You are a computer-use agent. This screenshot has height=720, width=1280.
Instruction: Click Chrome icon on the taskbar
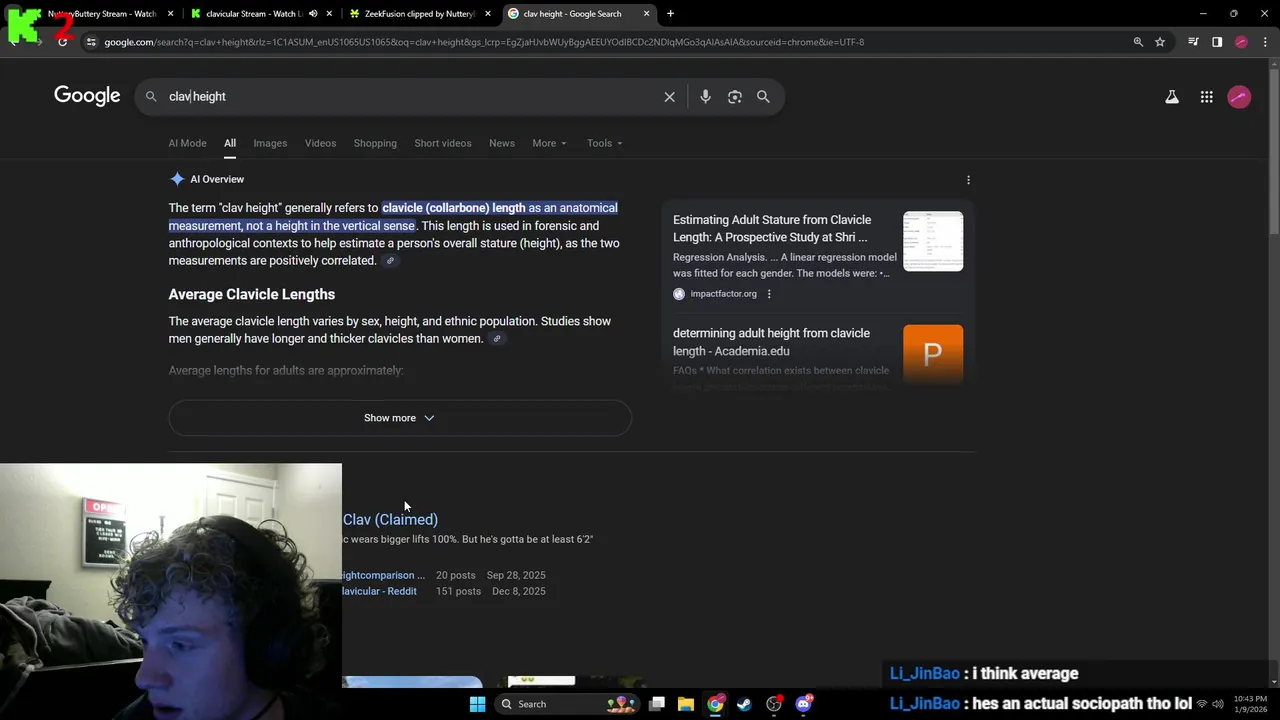715,704
